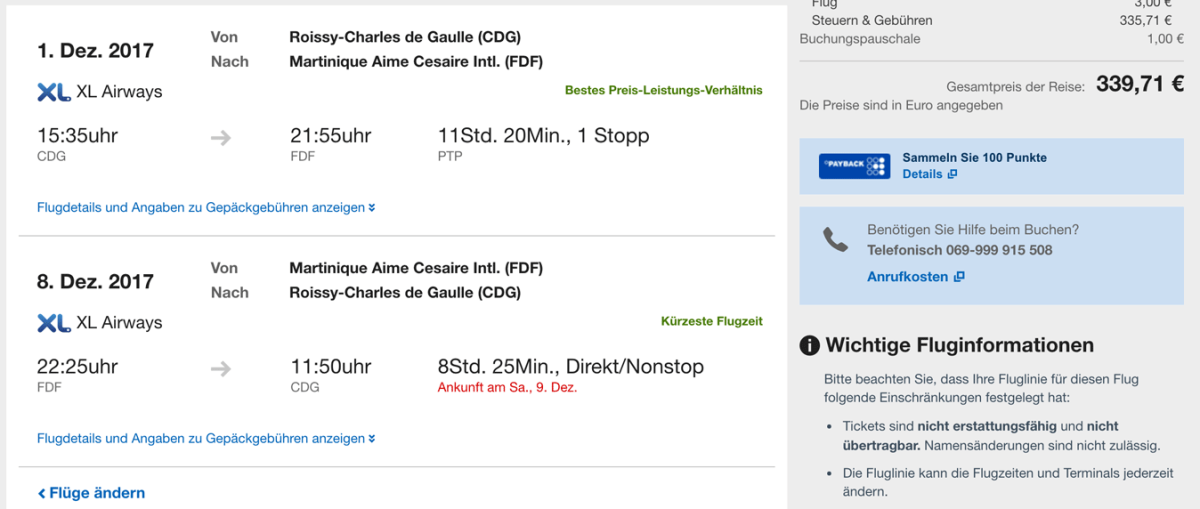The width and height of the screenshot is (1200, 509).
Task: Go back via Flüge ändern
Action: click(97, 493)
